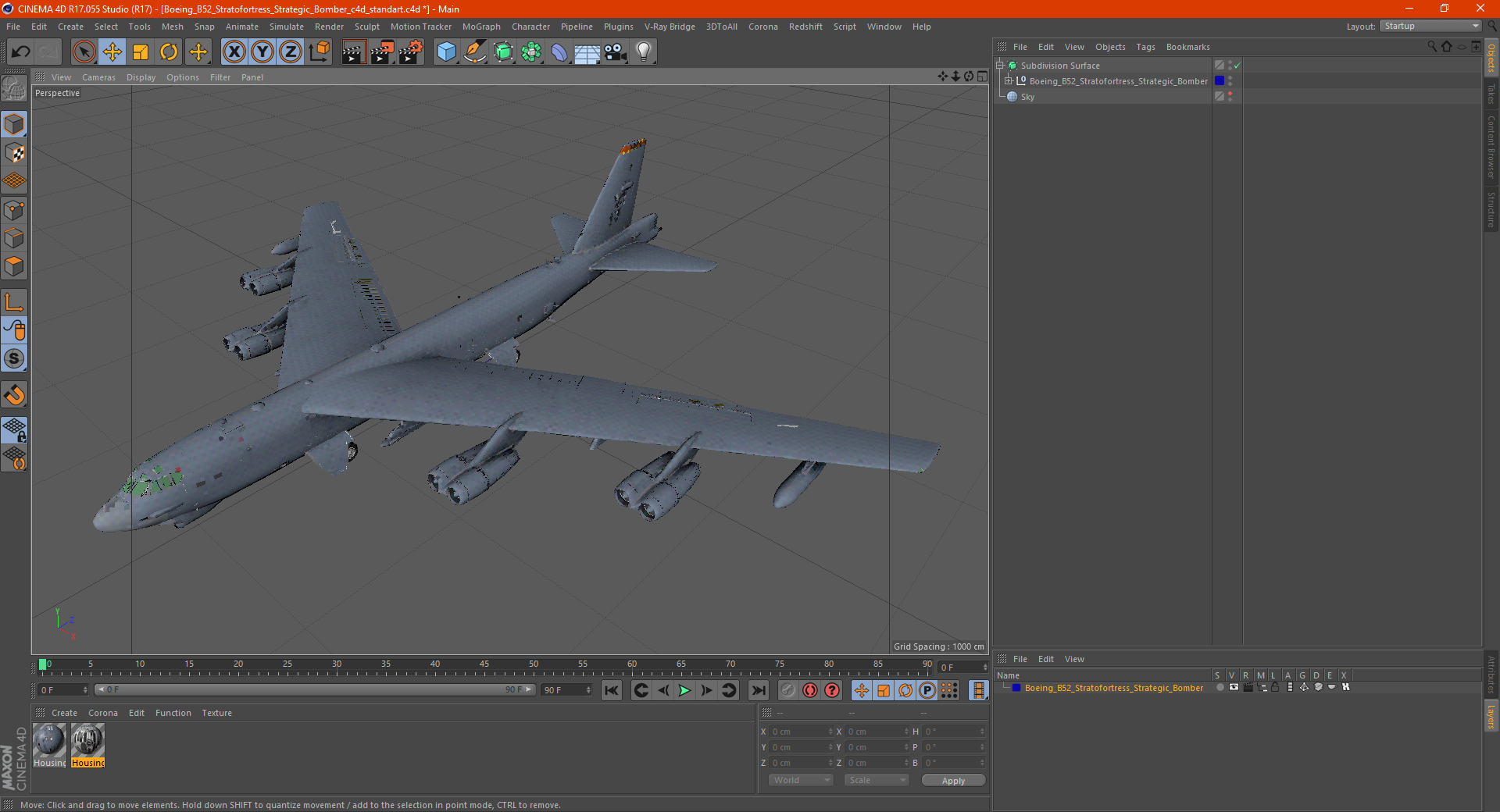
Task: Add a Cube primitive object
Action: point(446,52)
